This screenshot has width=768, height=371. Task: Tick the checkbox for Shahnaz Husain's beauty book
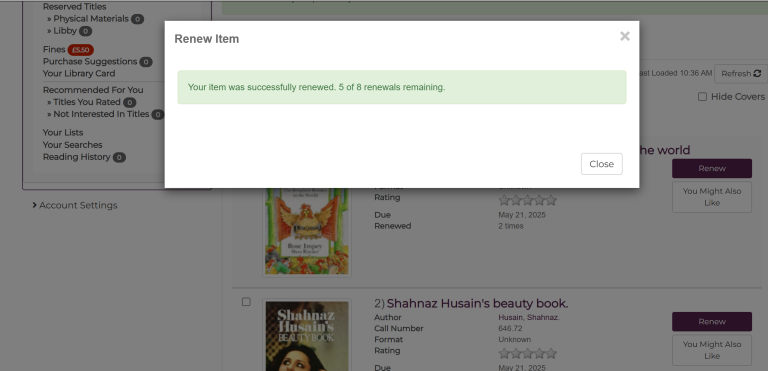tap(246, 302)
